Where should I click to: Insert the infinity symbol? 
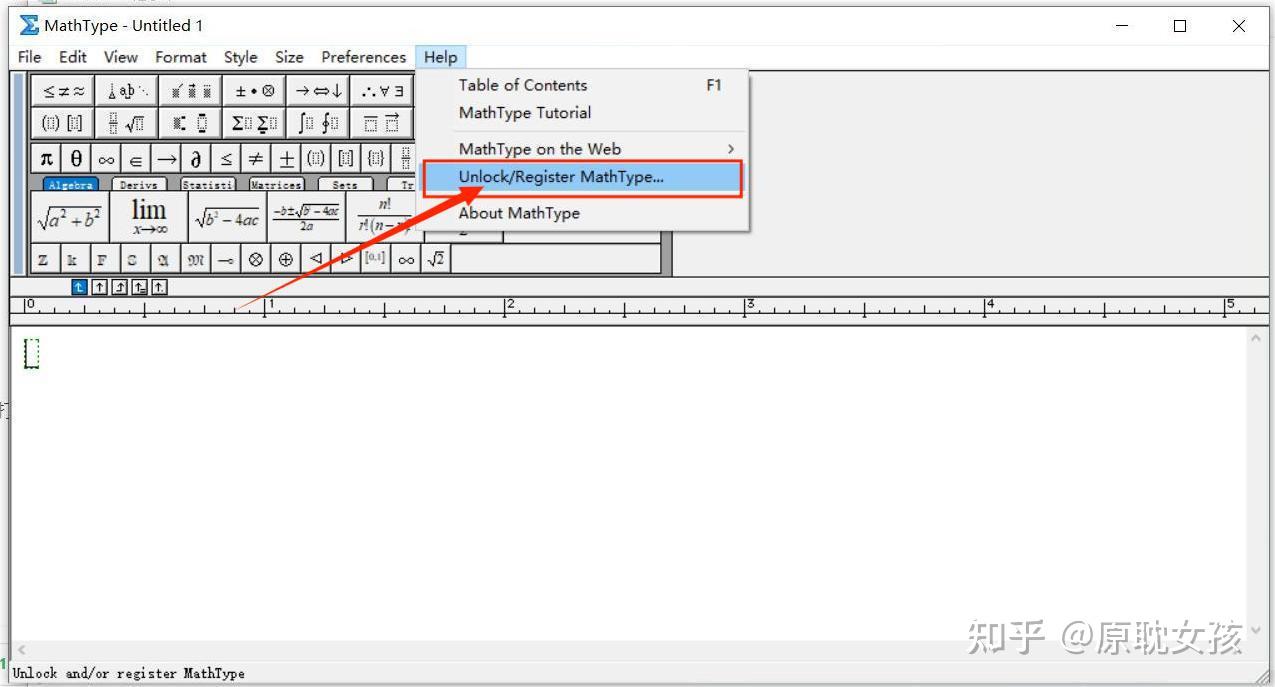[105, 157]
